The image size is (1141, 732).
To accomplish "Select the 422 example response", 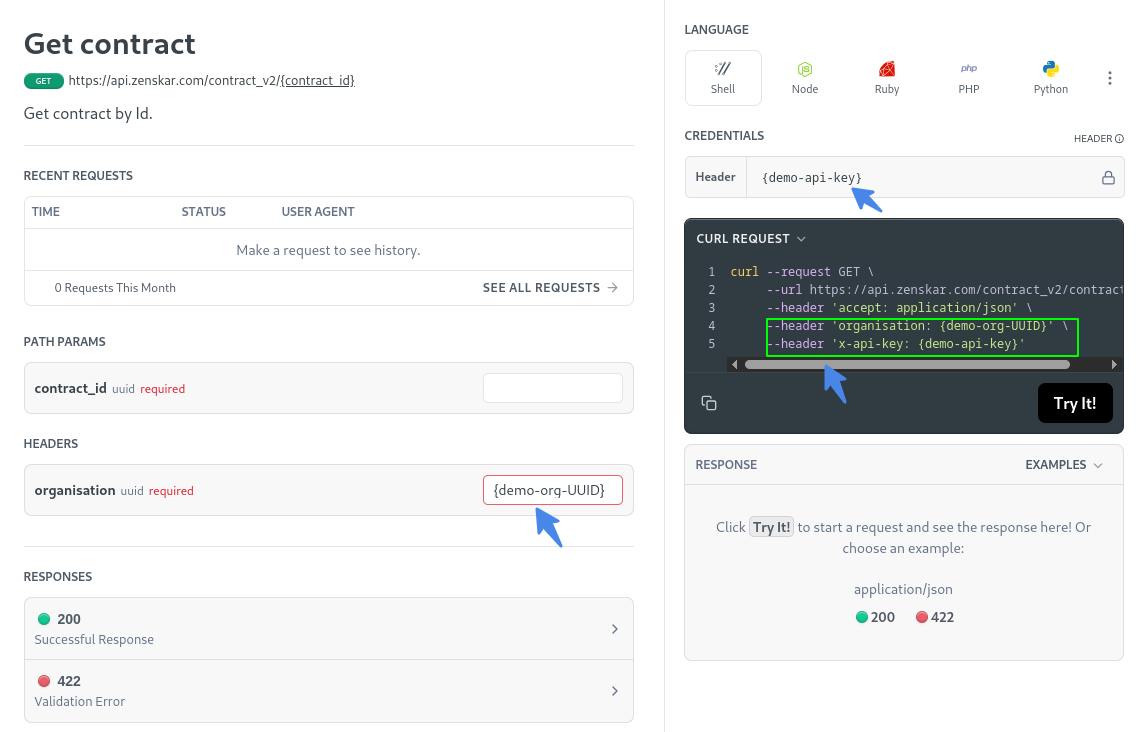I will [935, 617].
